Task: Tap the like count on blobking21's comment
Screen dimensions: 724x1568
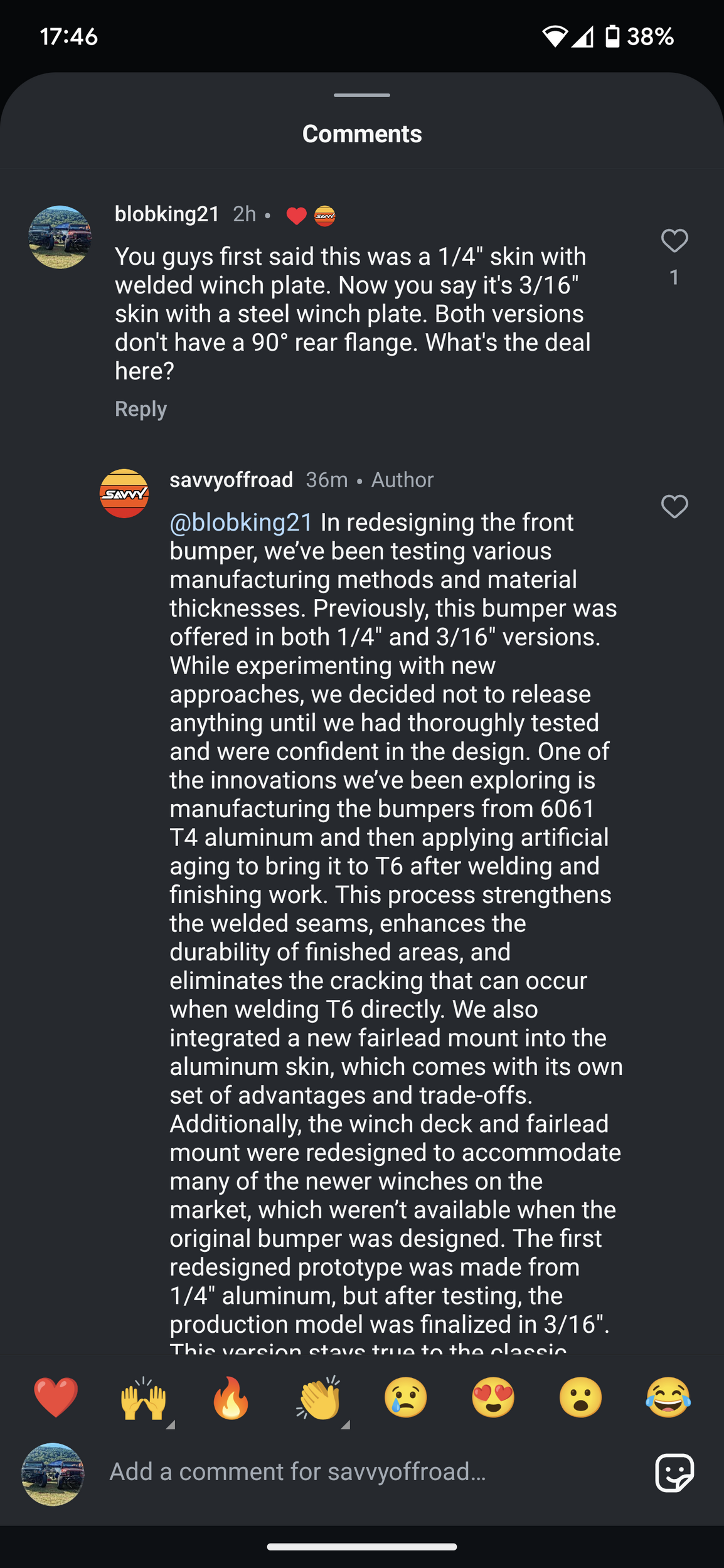Action: pyautogui.click(x=674, y=278)
